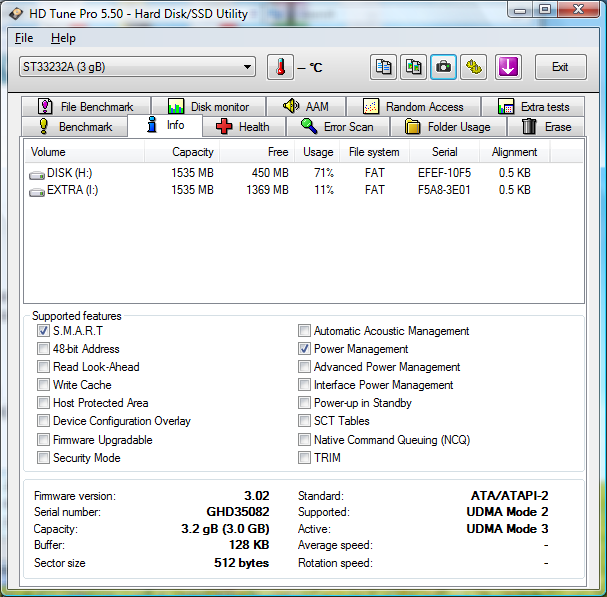Click the copy screenshot to clipboard icon

413,67
